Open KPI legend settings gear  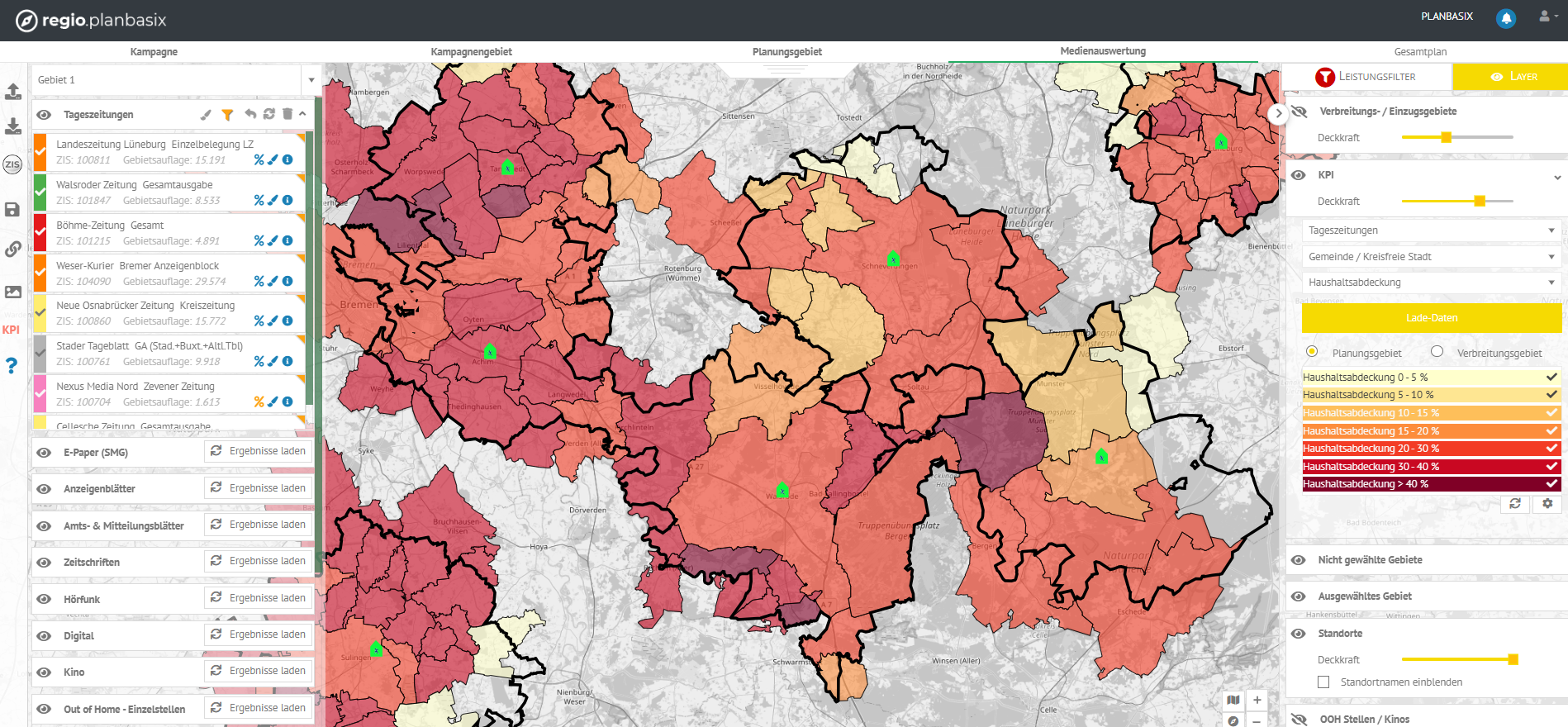click(x=1547, y=503)
